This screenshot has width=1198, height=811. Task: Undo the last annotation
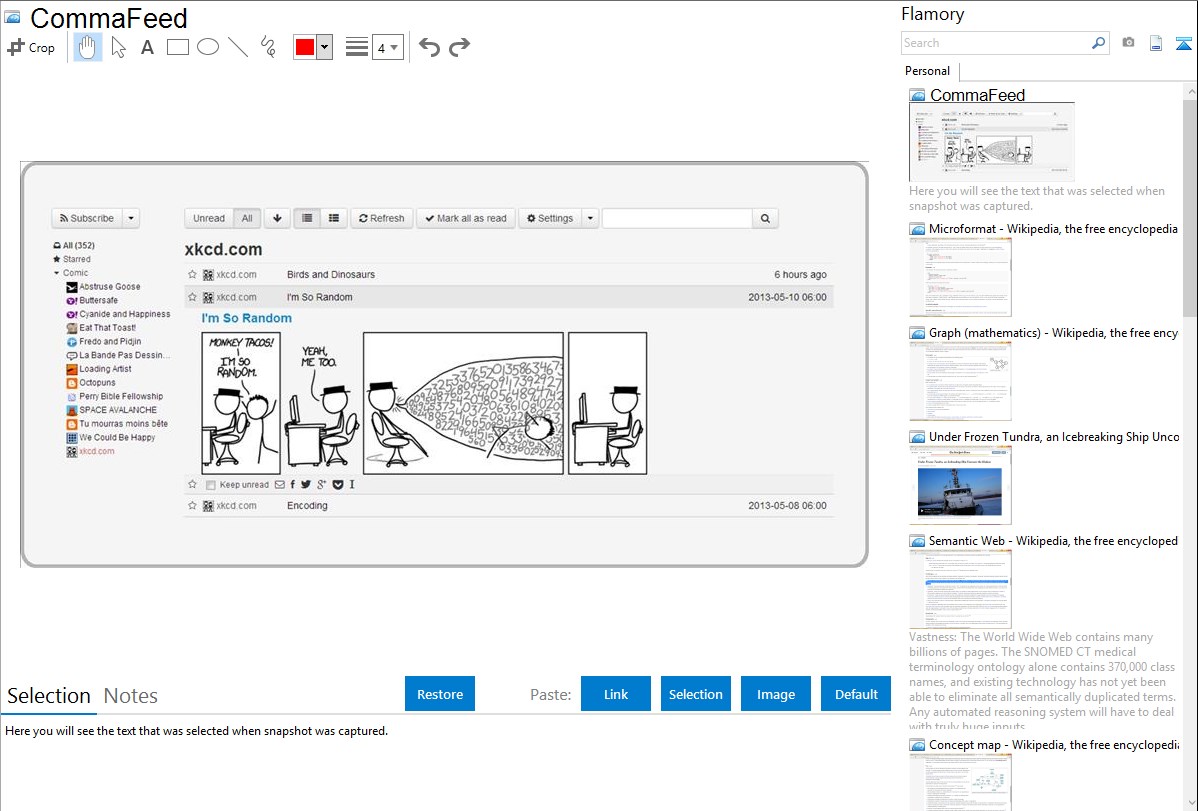pos(429,47)
